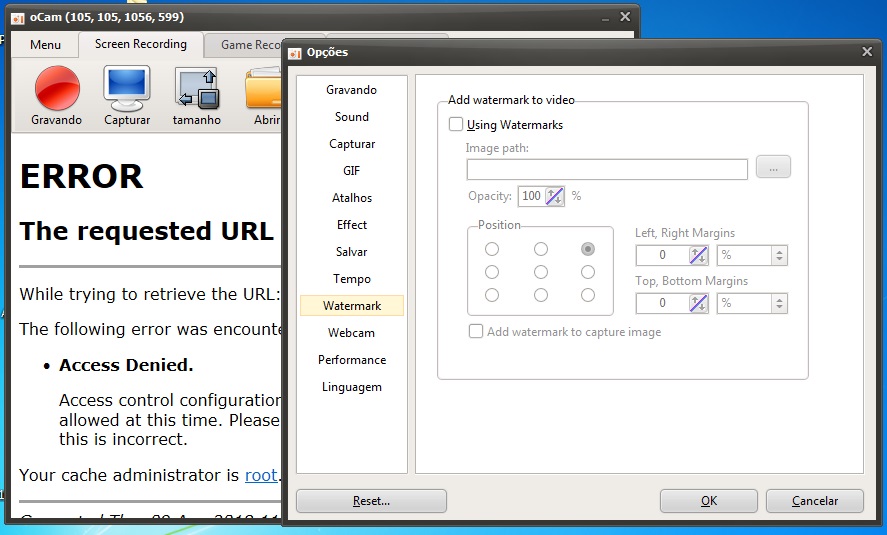Enable the Using Watermarks checkbox
This screenshot has height=535, width=887.
(x=456, y=124)
